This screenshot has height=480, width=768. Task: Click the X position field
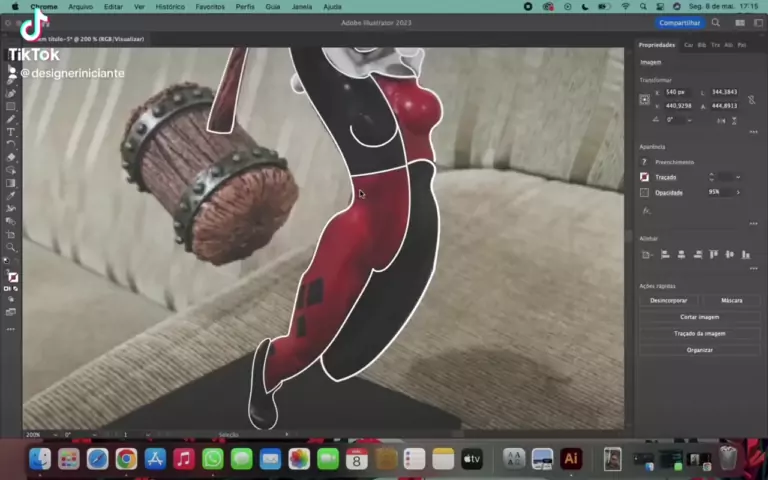point(678,92)
